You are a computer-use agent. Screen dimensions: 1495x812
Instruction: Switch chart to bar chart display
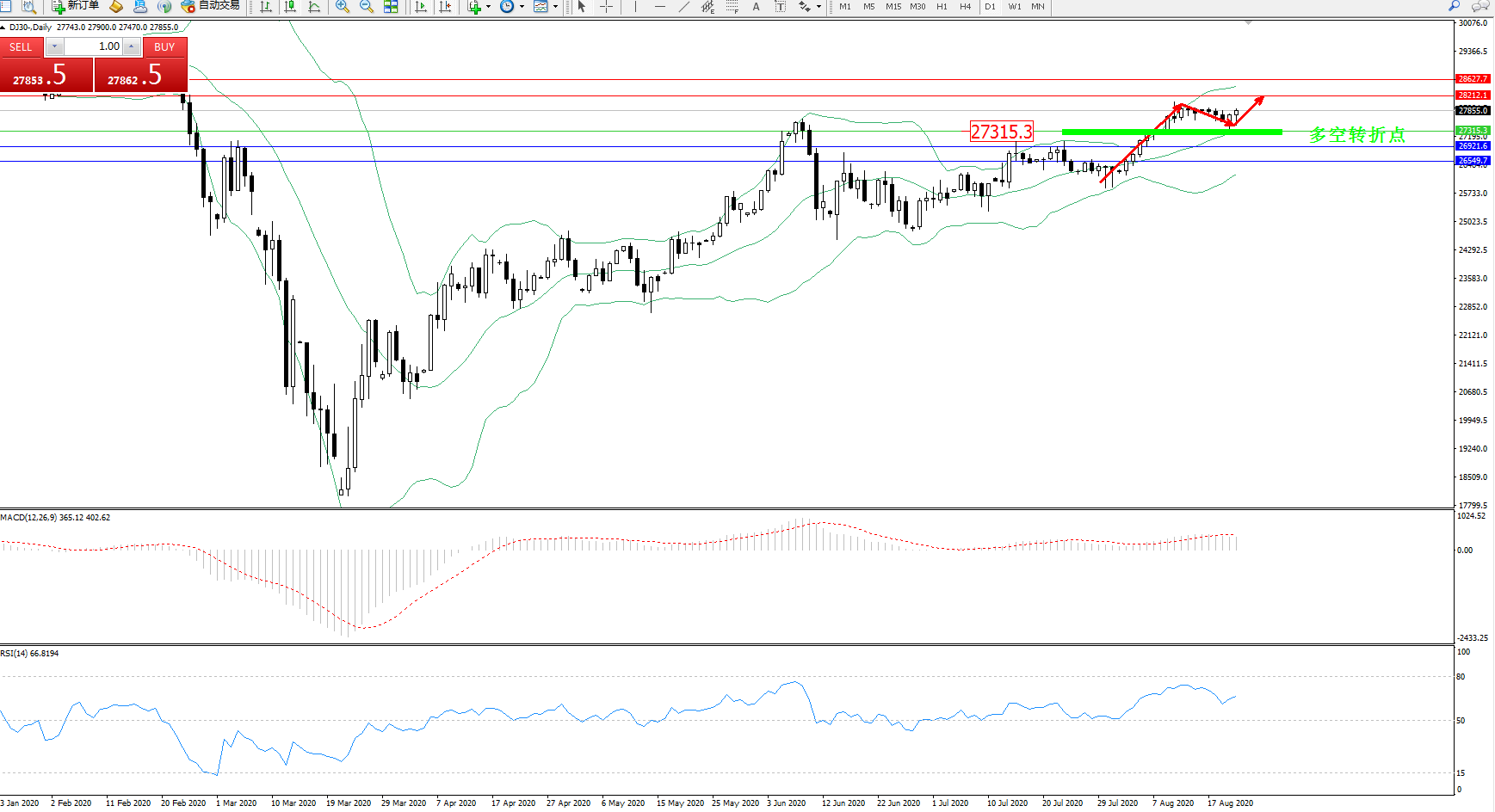point(266,7)
